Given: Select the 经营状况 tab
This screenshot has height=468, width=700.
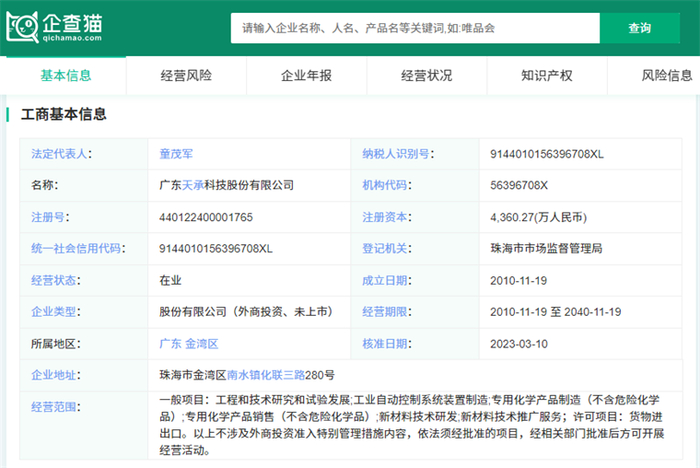Looking at the screenshot, I should click(x=426, y=75).
